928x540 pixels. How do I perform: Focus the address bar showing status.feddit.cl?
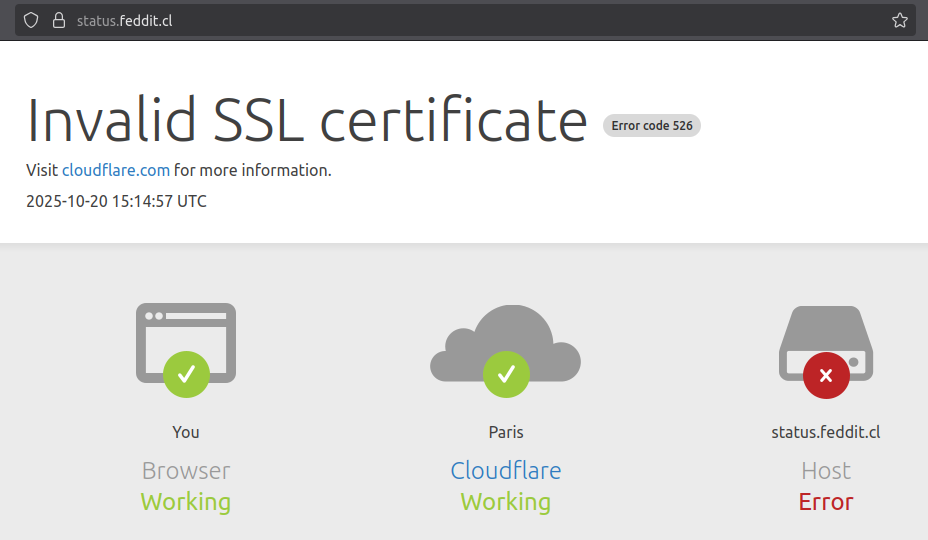coord(400,20)
